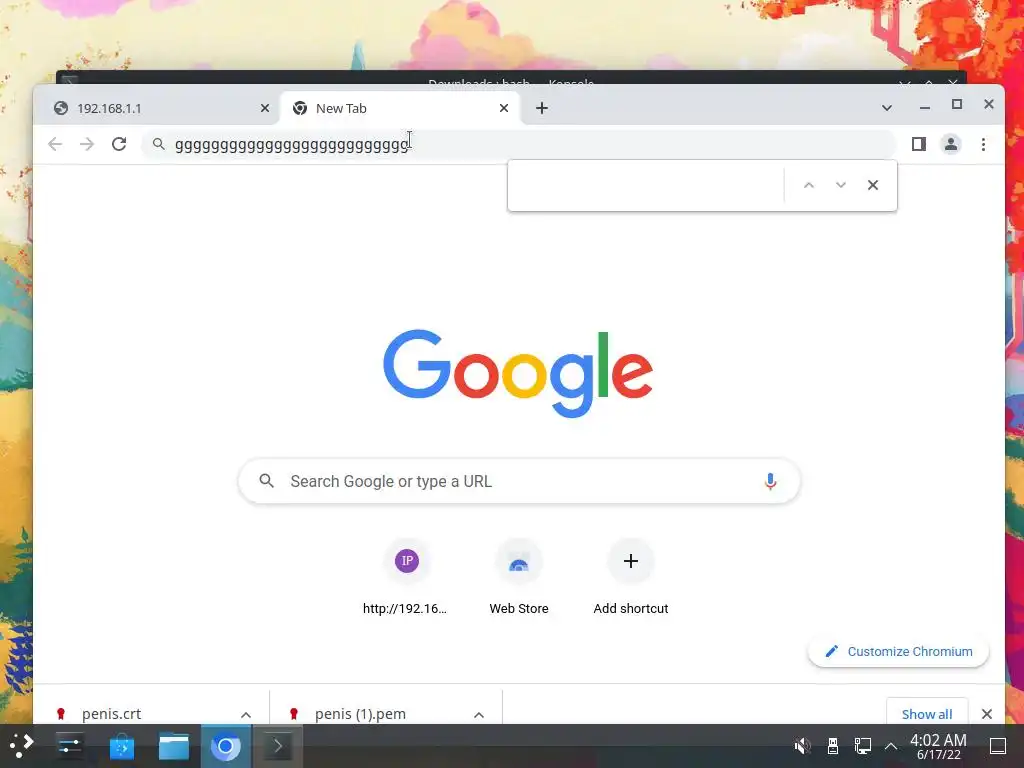Start voice search with the microphone

click(x=771, y=481)
